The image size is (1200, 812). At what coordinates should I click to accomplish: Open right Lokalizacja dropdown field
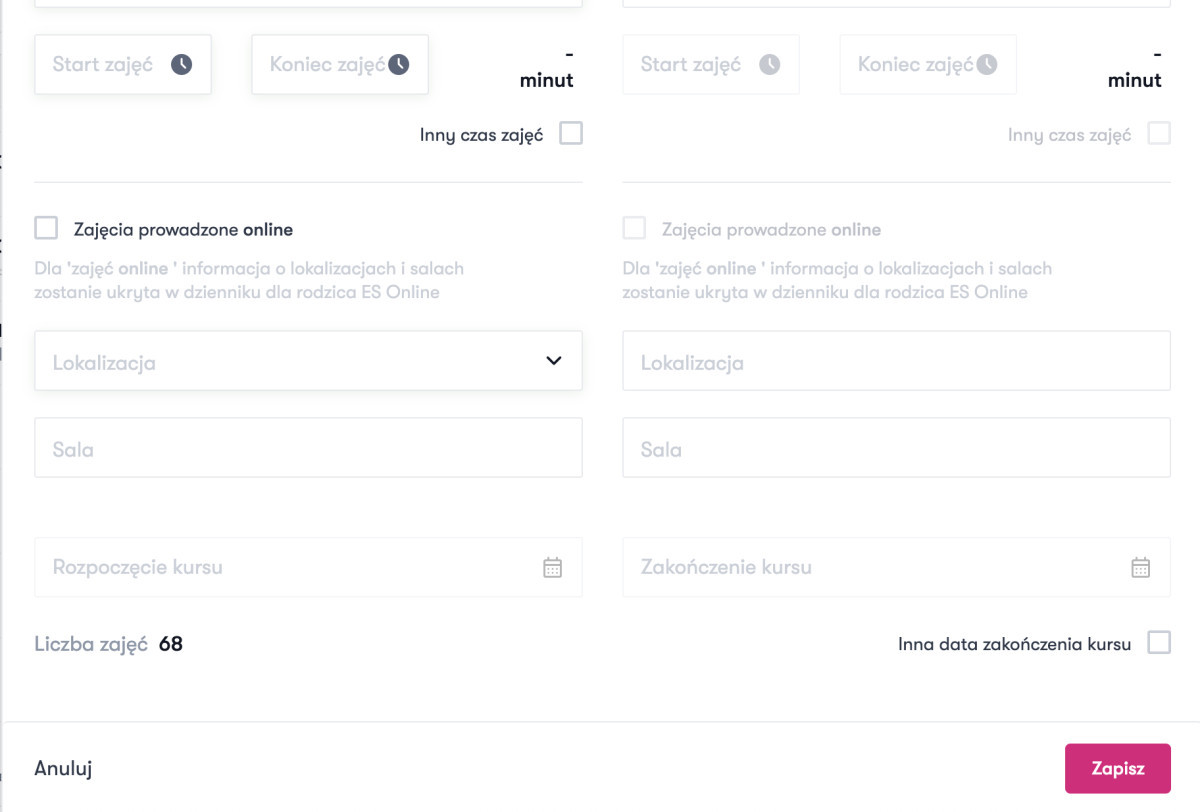[896, 362]
